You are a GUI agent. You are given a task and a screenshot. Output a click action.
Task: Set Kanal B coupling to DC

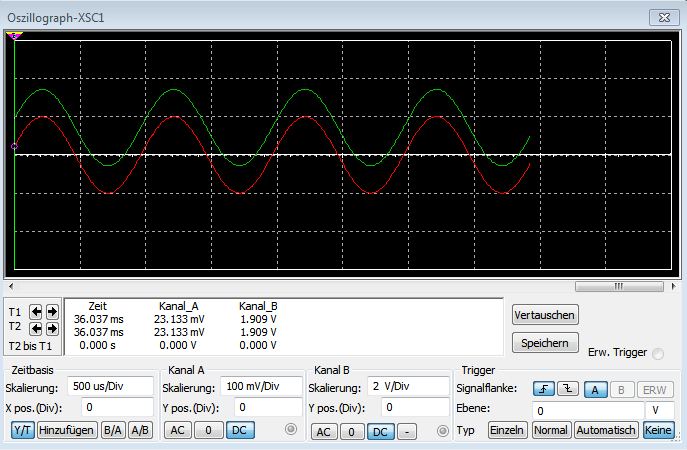(x=381, y=432)
